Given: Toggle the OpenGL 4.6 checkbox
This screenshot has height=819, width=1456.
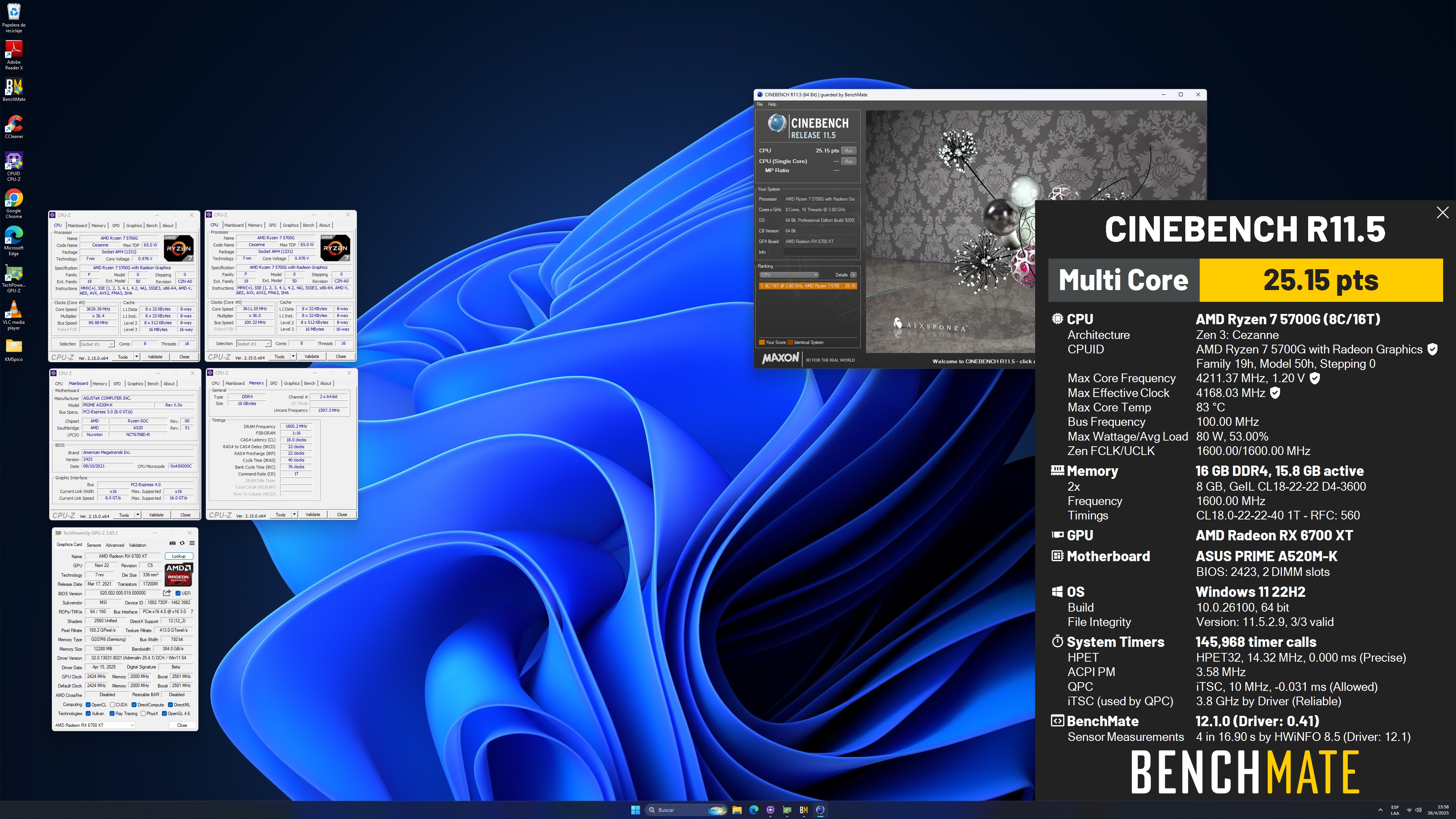Looking at the screenshot, I should (x=165, y=713).
